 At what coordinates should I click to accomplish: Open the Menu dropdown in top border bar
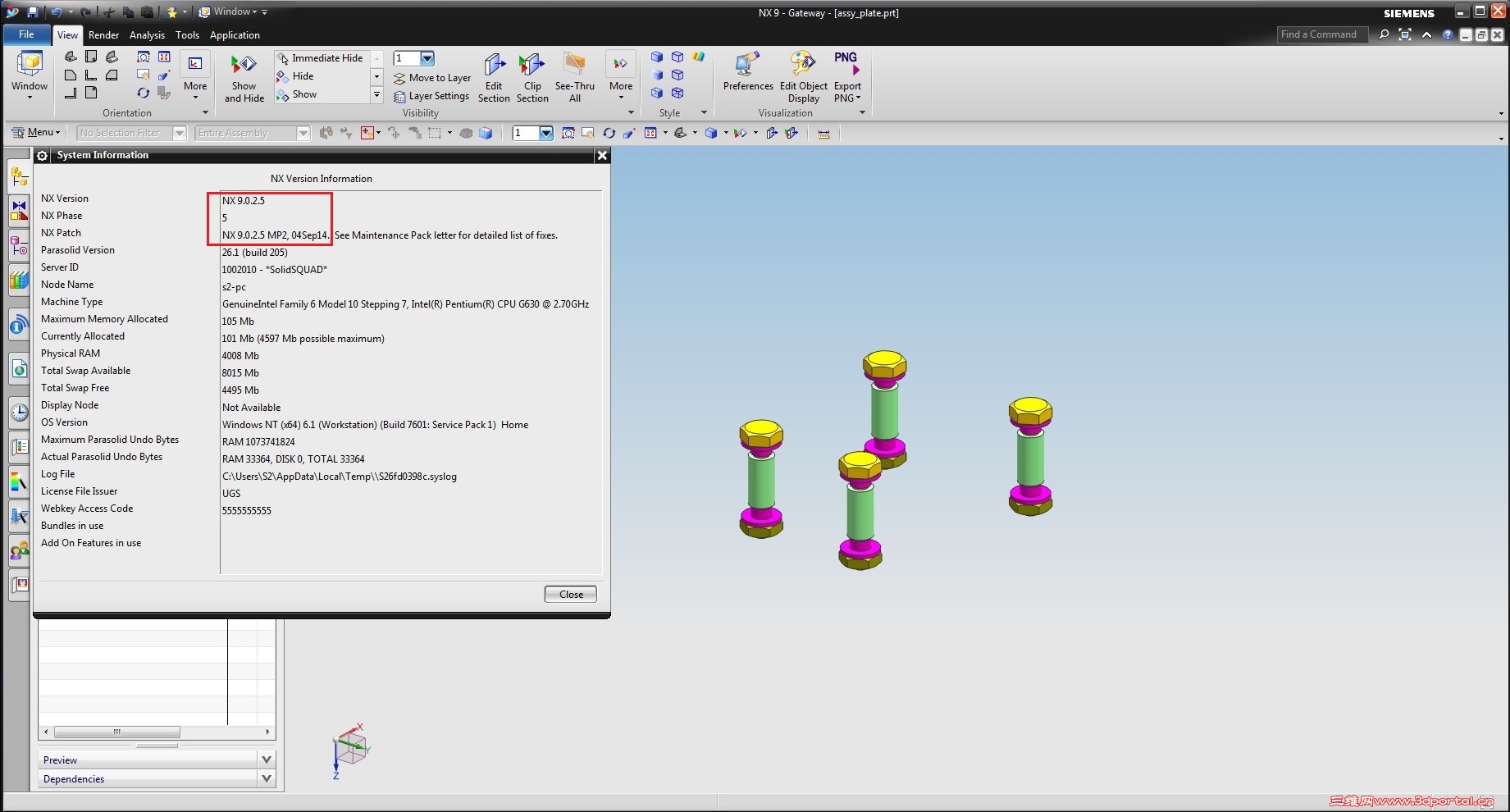pos(36,132)
